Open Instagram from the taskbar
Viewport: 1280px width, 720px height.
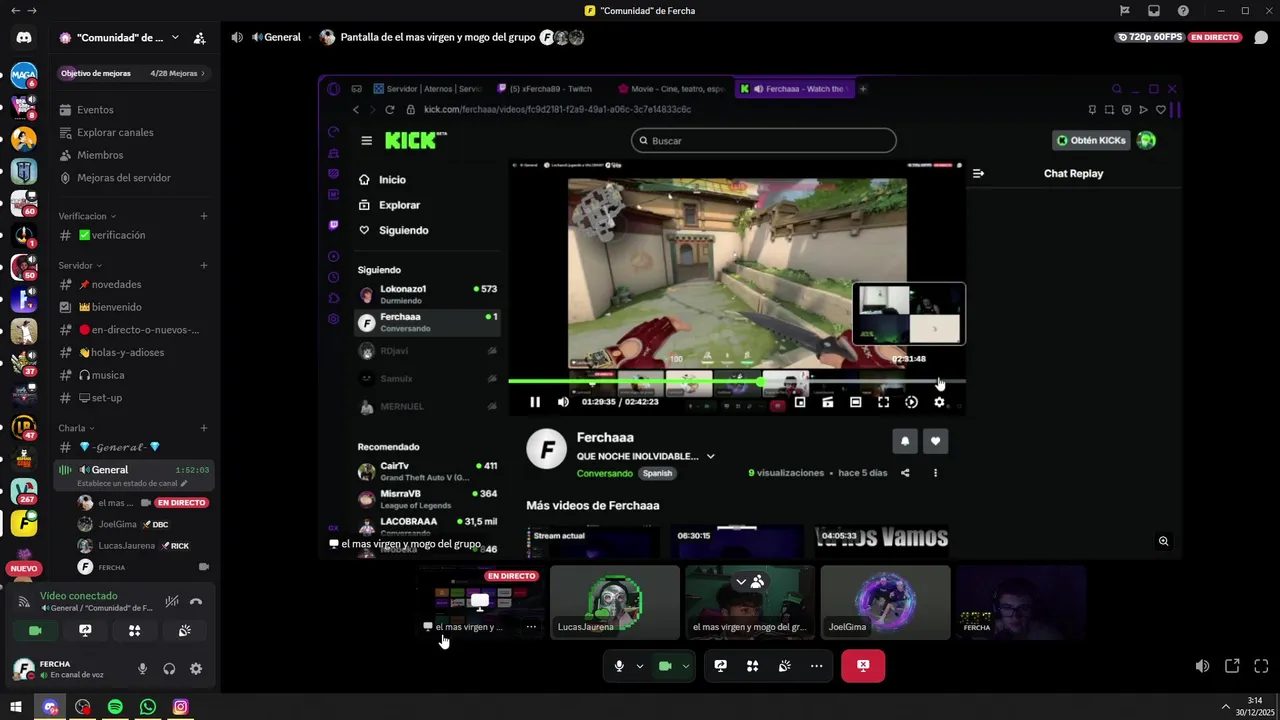tap(180, 707)
